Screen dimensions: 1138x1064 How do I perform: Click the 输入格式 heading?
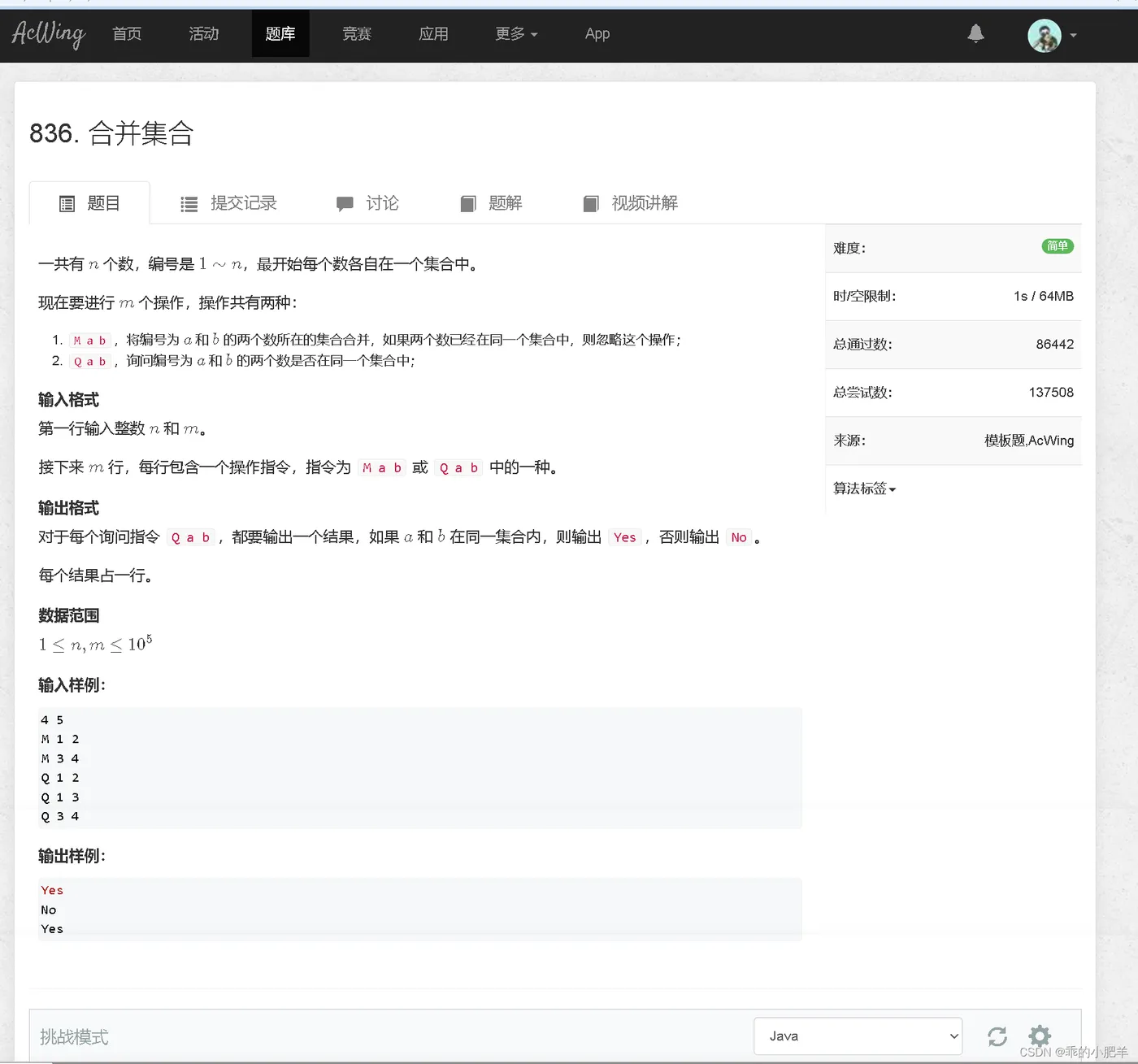click(x=69, y=400)
